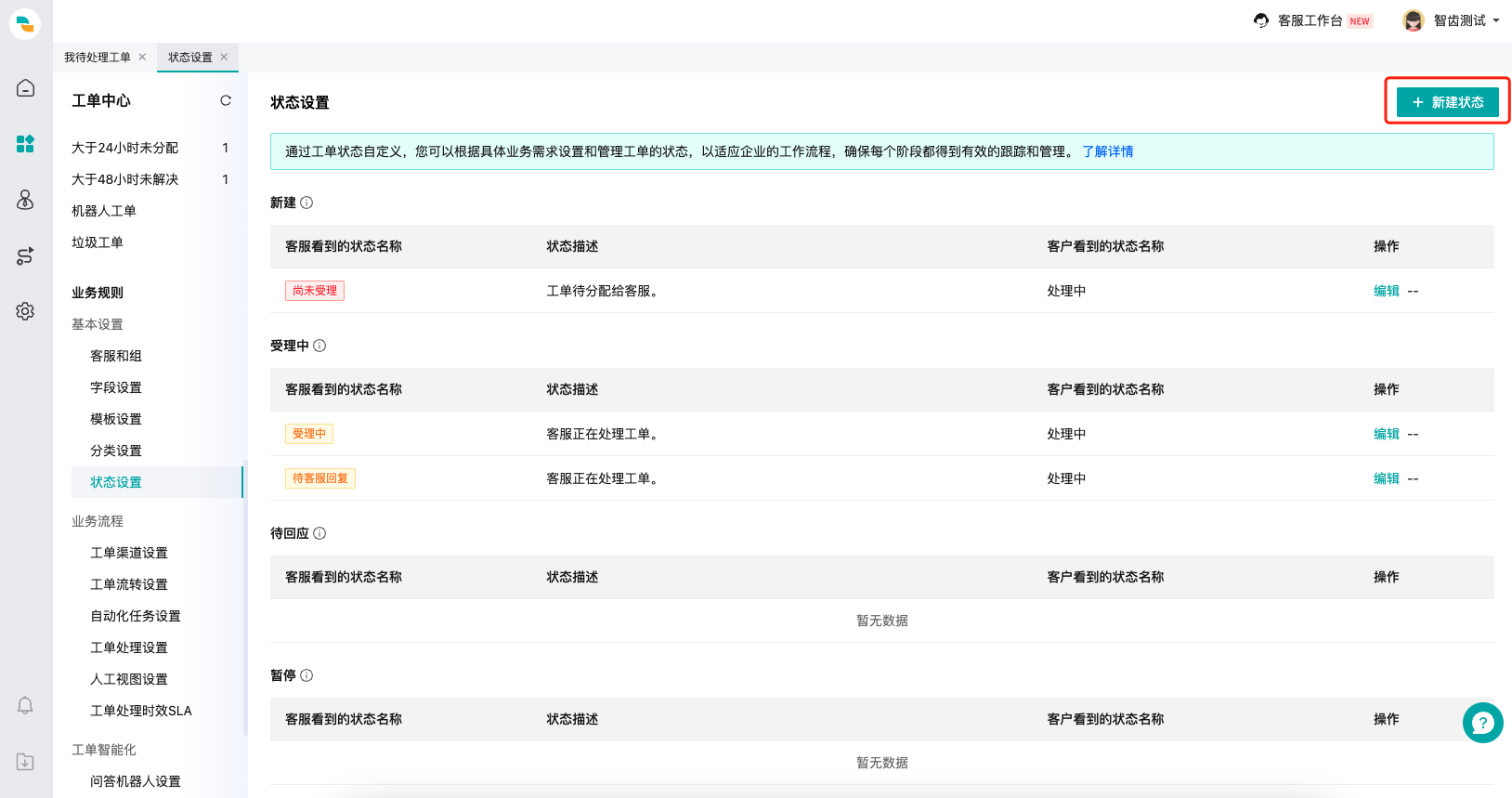Open 工单渠道设置 menu item
The height and width of the screenshot is (798, 1512).
click(x=129, y=553)
